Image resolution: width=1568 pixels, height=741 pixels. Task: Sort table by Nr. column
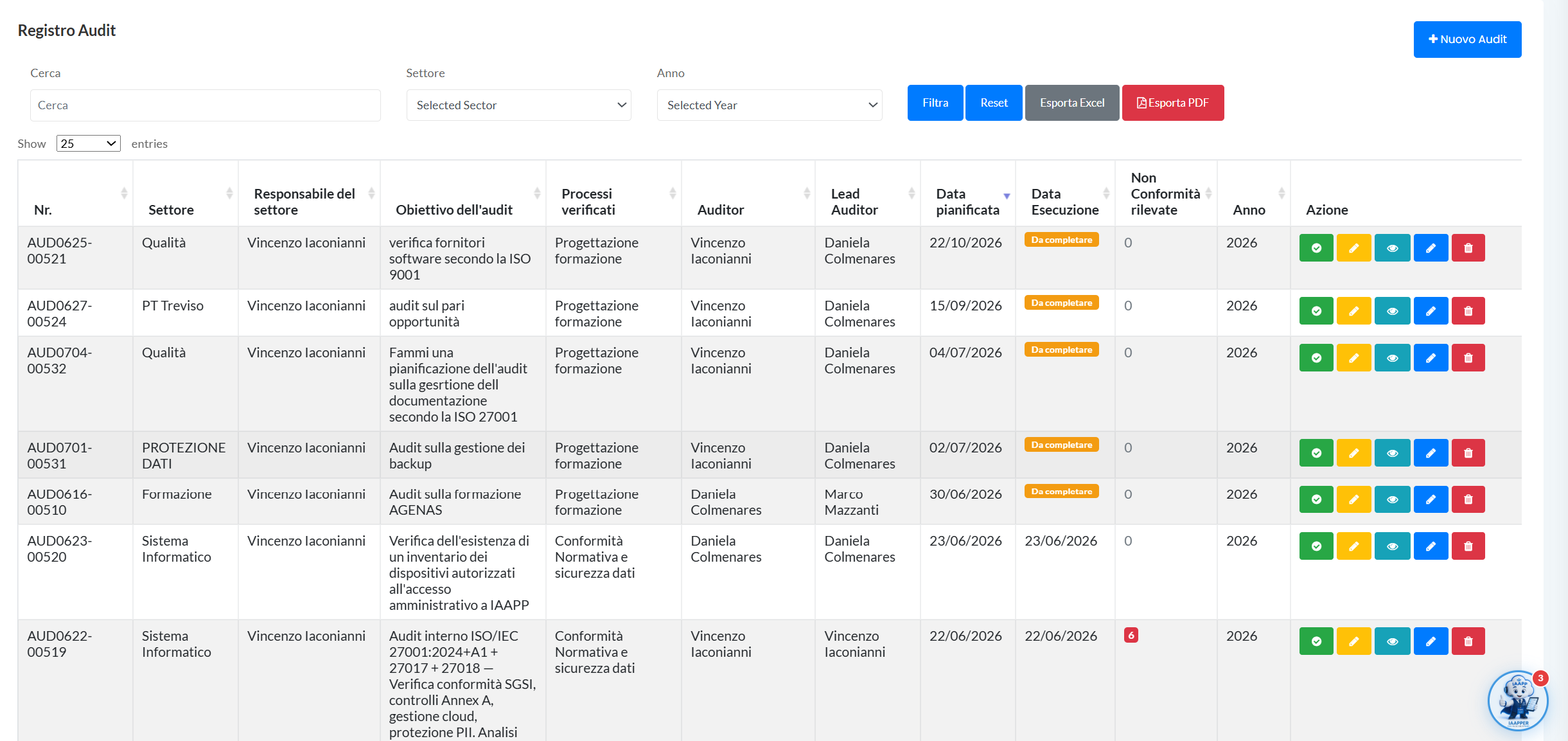[x=76, y=193]
